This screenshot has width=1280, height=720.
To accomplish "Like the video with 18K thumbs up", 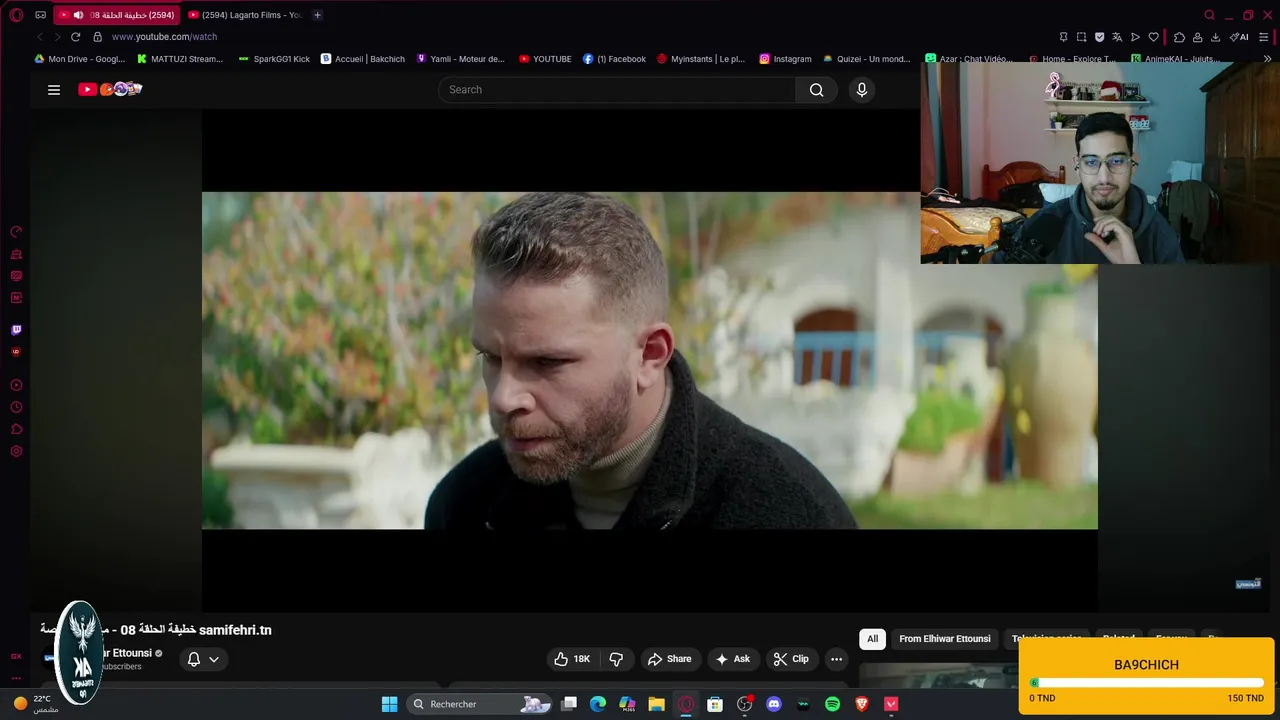I will pos(572,659).
